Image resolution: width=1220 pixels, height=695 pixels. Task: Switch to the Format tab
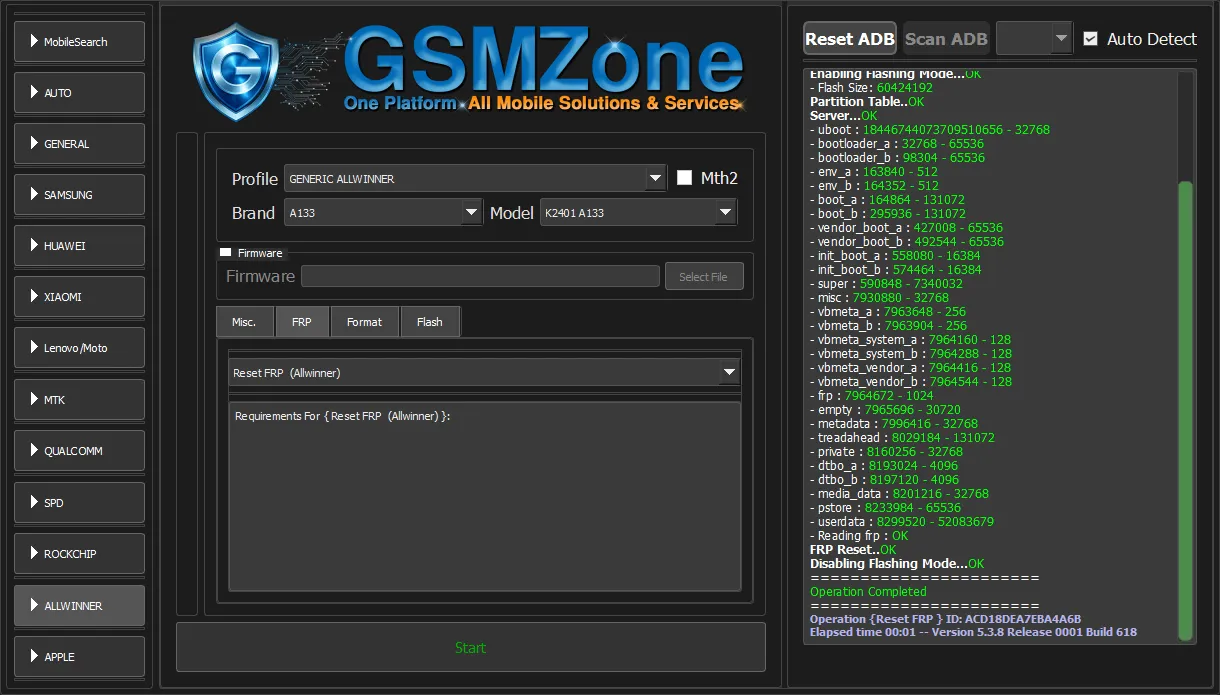tap(364, 322)
